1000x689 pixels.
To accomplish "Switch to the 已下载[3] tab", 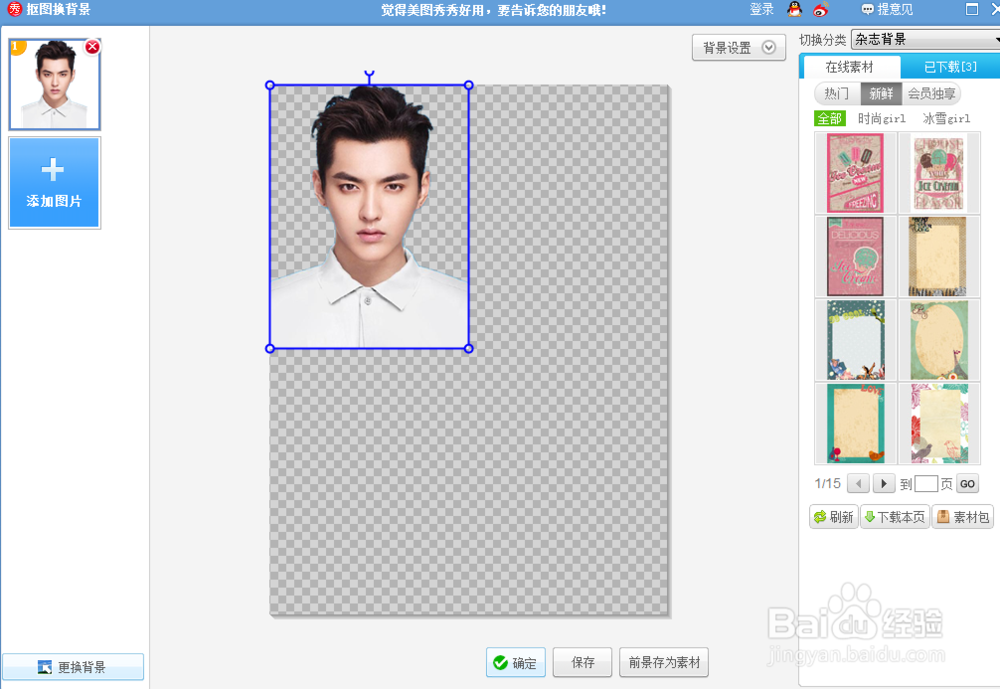I will [950, 67].
